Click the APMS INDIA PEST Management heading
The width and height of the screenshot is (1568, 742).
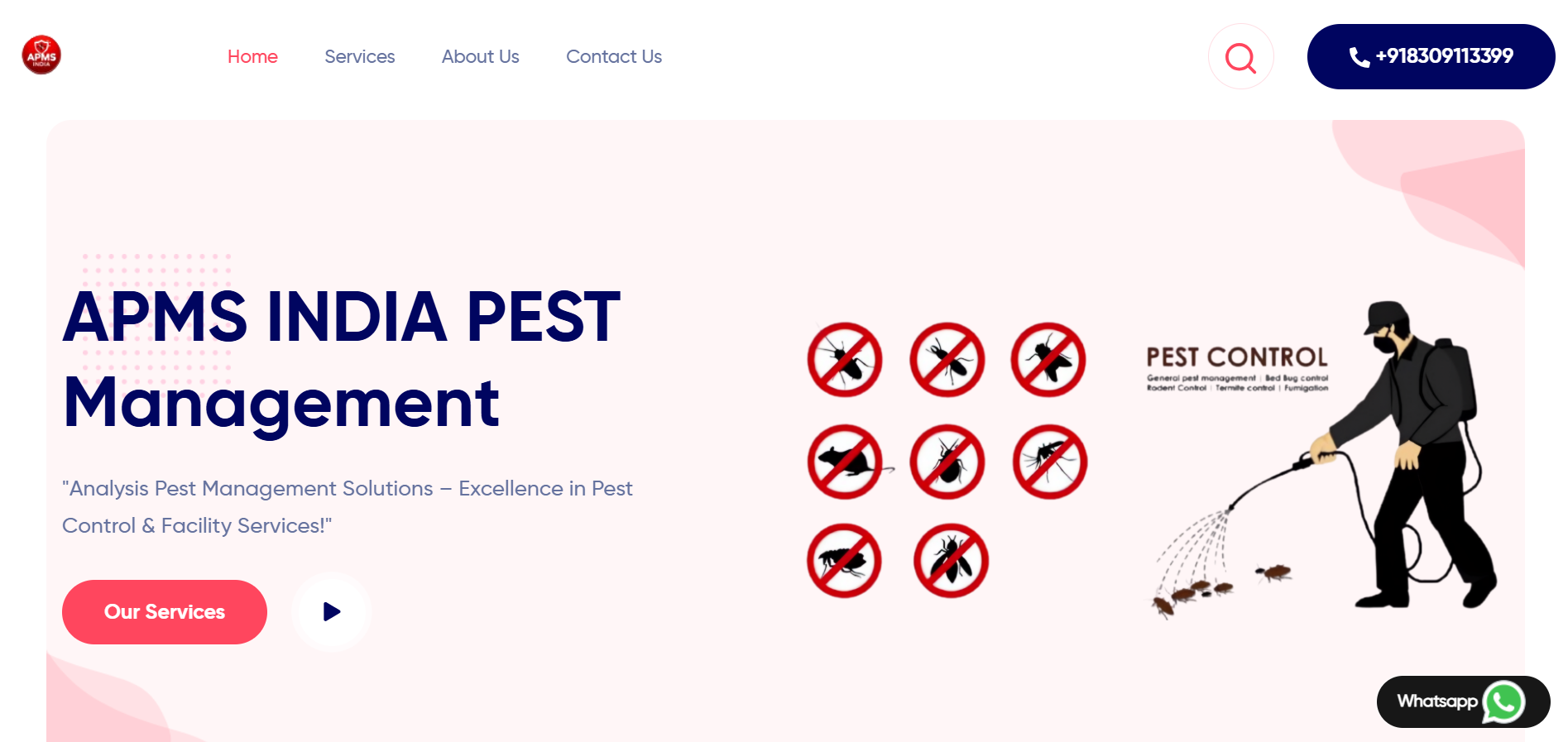coord(341,359)
